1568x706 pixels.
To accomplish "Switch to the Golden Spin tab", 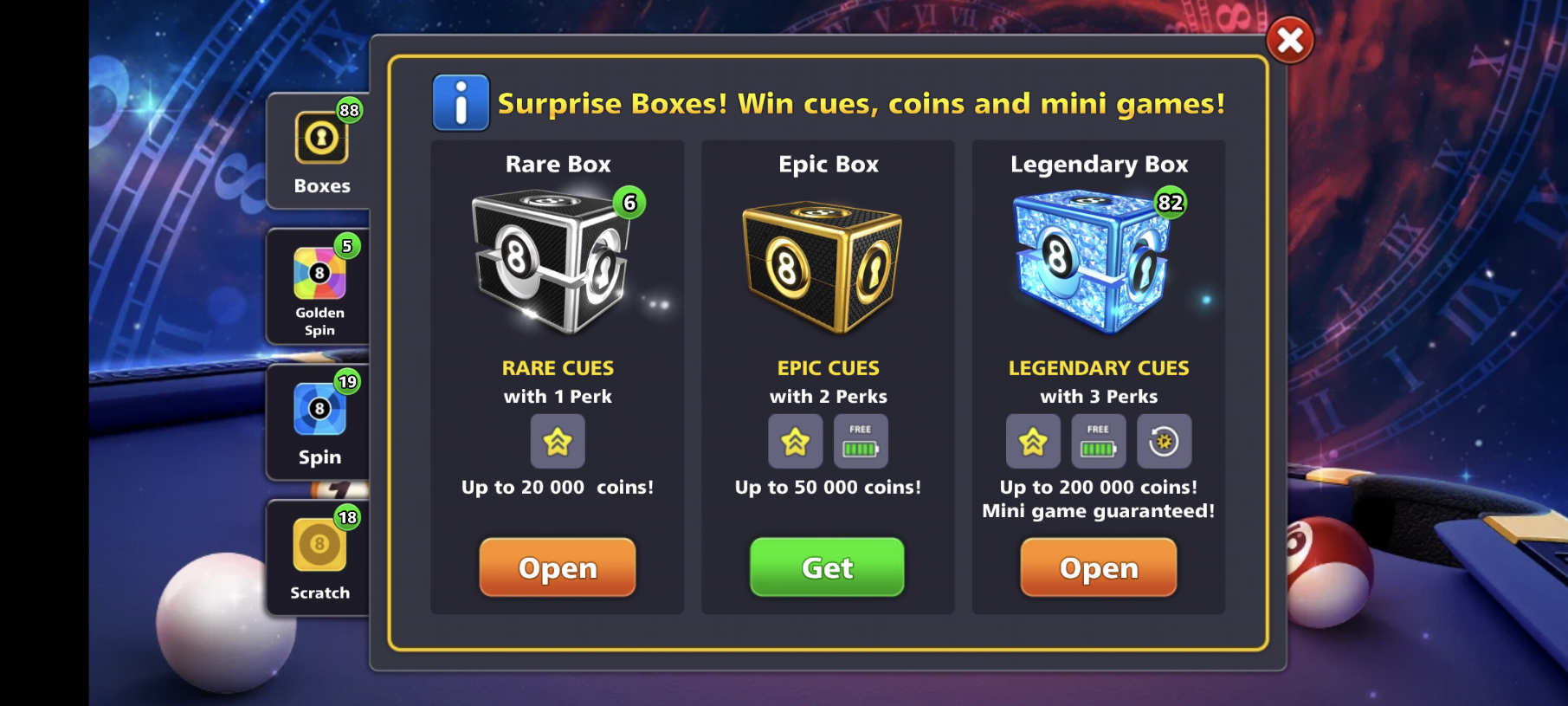I will pos(319,287).
